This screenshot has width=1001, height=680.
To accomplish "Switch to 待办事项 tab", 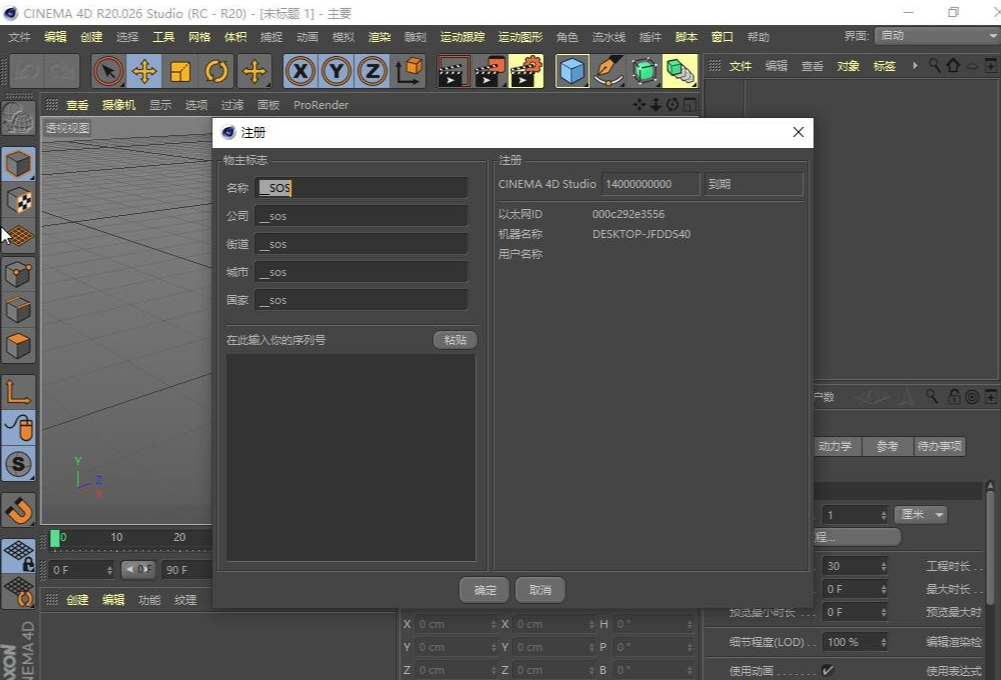I will point(939,446).
